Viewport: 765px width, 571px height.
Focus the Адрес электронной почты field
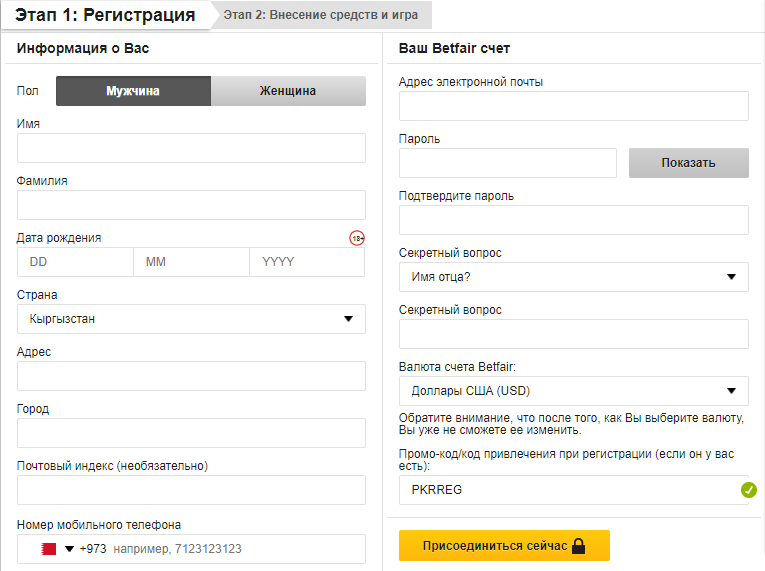click(x=573, y=106)
